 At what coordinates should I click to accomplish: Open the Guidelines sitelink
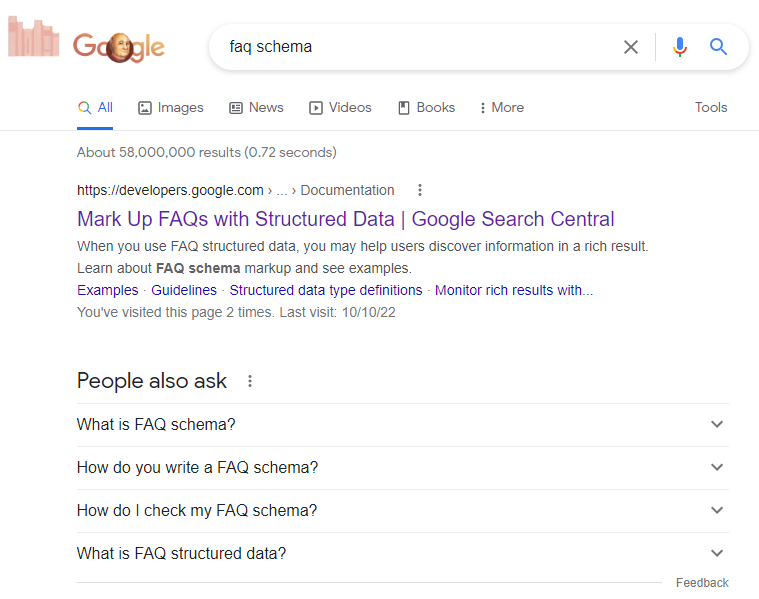pyautogui.click(x=184, y=291)
